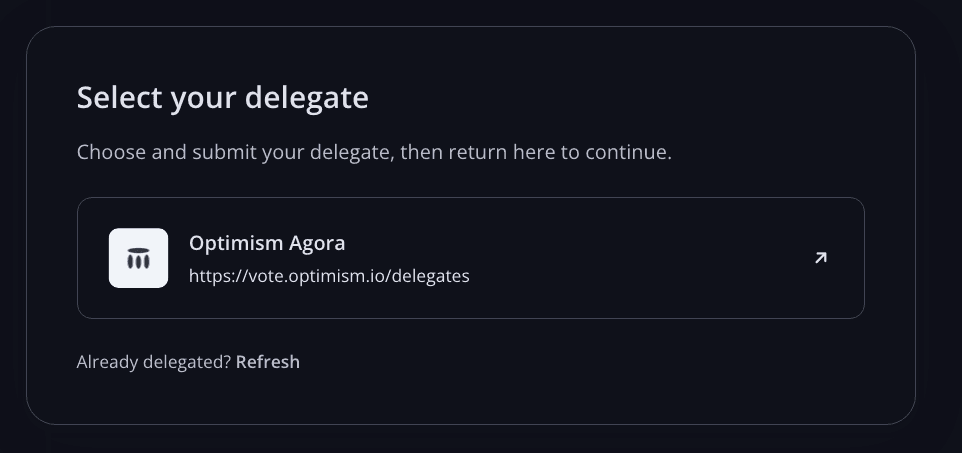Click the dark panel area below Refresh
962x453 pixels.
click(471, 398)
